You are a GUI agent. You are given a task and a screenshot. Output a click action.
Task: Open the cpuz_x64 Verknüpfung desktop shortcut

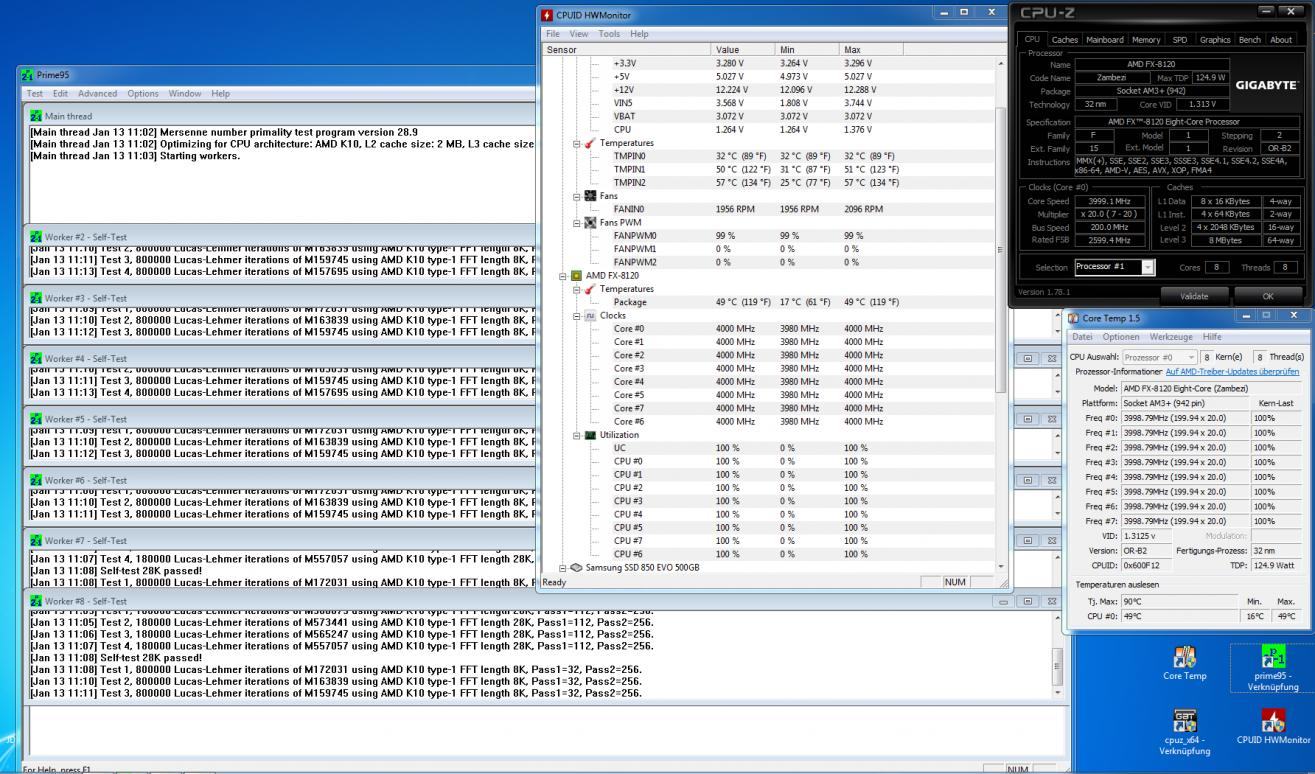tap(1185, 732)
